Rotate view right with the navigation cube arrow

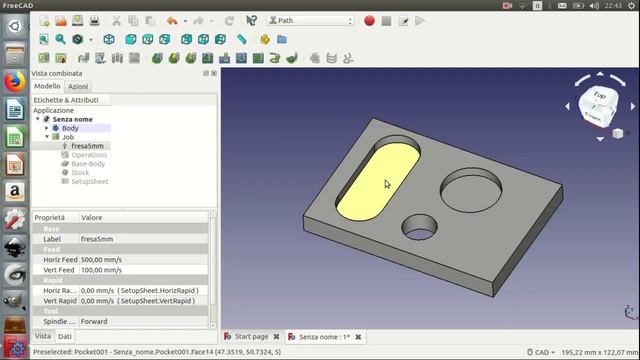point(633,106)
